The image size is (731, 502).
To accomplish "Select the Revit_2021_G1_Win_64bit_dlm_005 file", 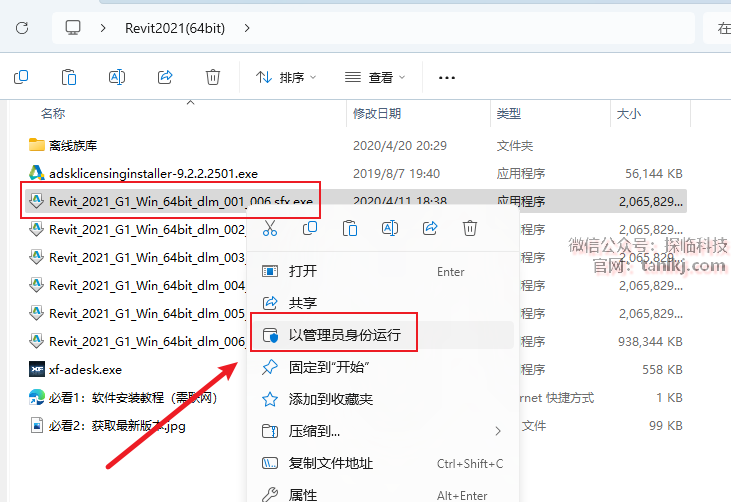I will pos(147,313).
